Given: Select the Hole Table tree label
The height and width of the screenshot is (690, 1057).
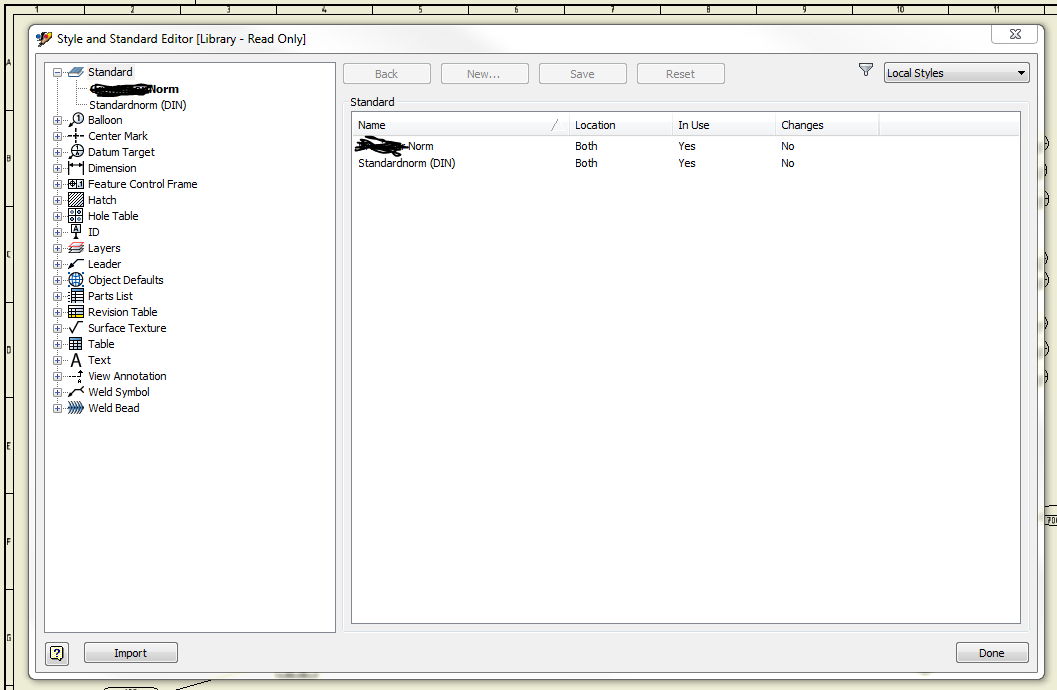Looking at the screenshot, I should [x=113, y=216].
